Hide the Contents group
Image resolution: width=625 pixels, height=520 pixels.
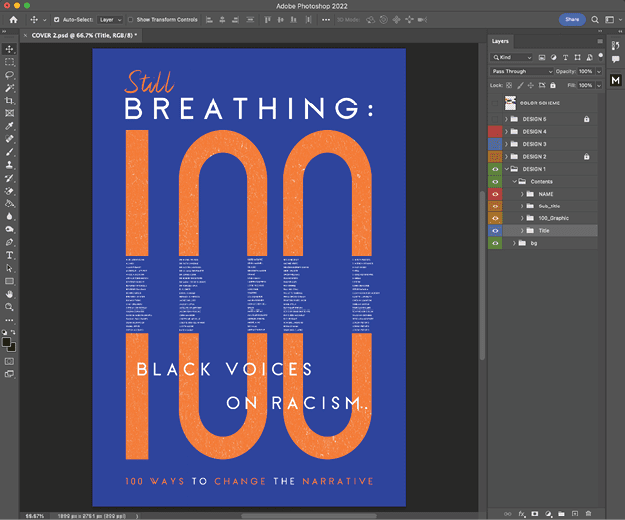point(495,182)
